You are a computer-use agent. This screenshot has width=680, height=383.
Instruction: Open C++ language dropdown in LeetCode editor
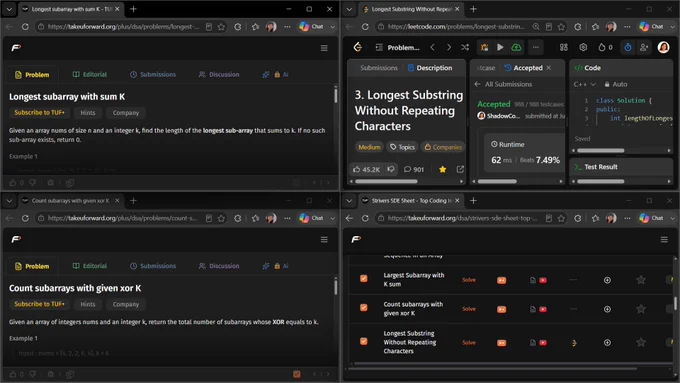click(x=585, y=84)
